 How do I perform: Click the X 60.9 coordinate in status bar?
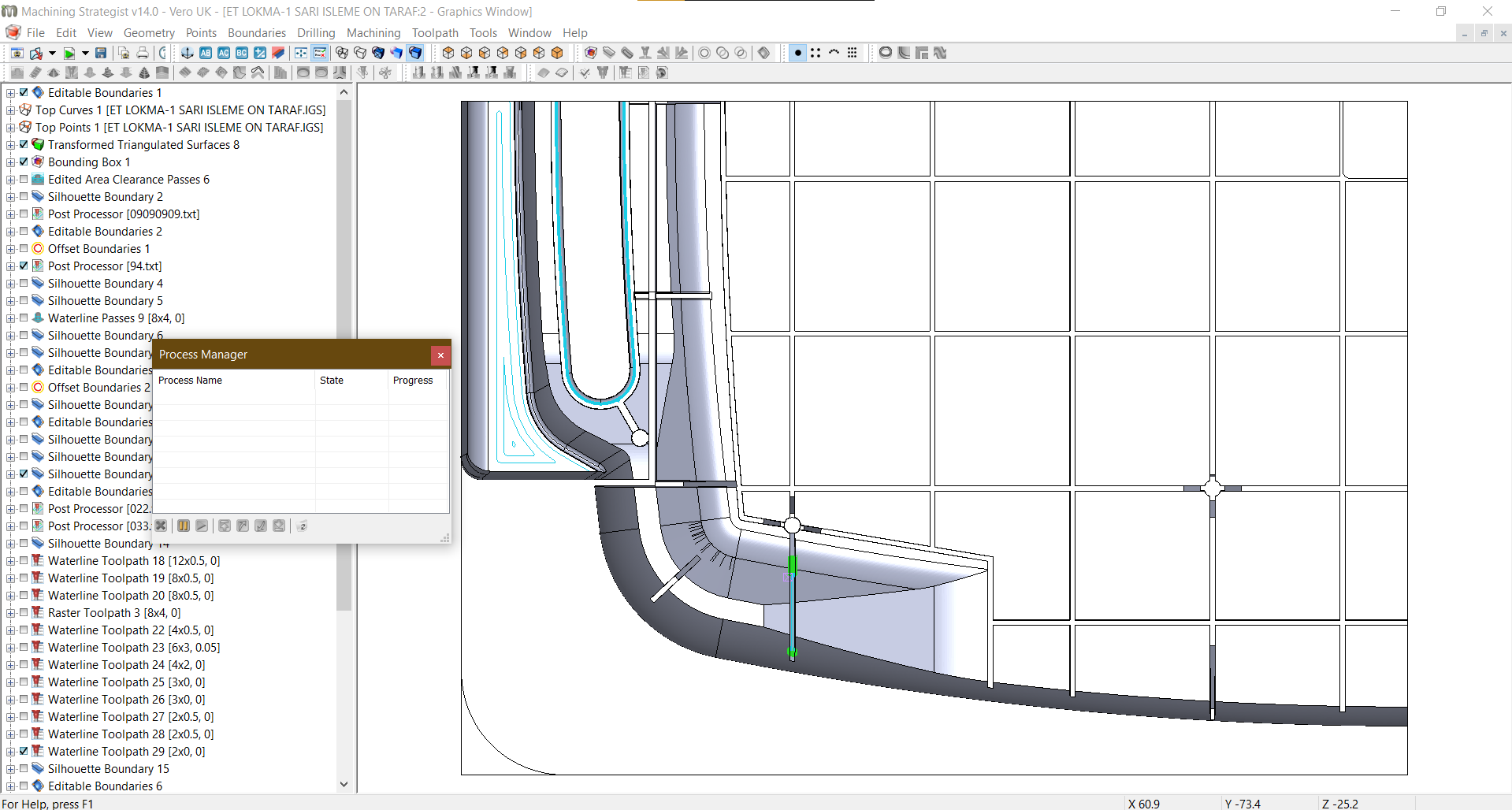coord(1144,804)
